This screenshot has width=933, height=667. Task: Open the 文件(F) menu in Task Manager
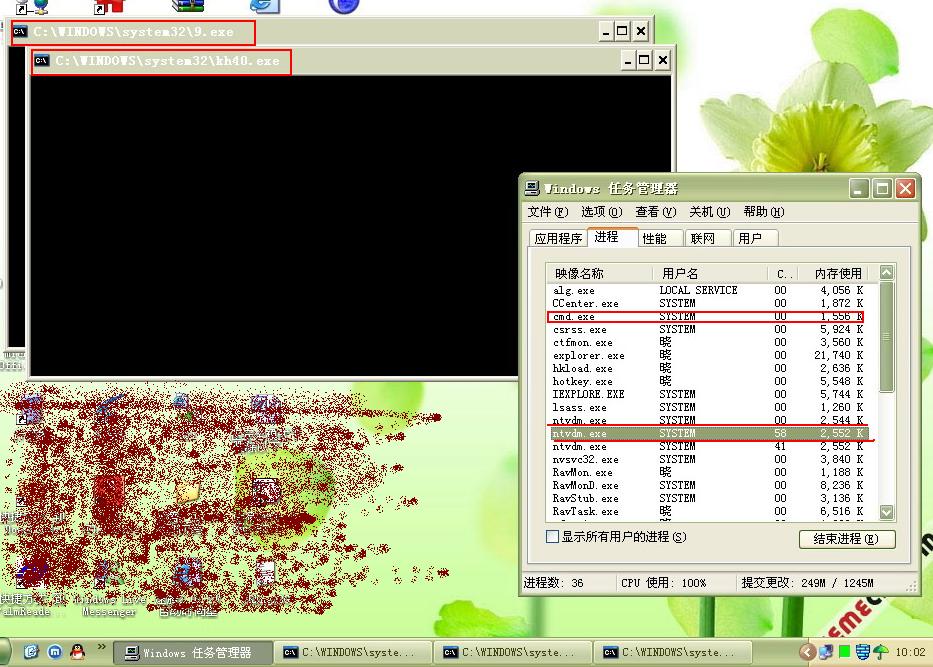point(547,212)
